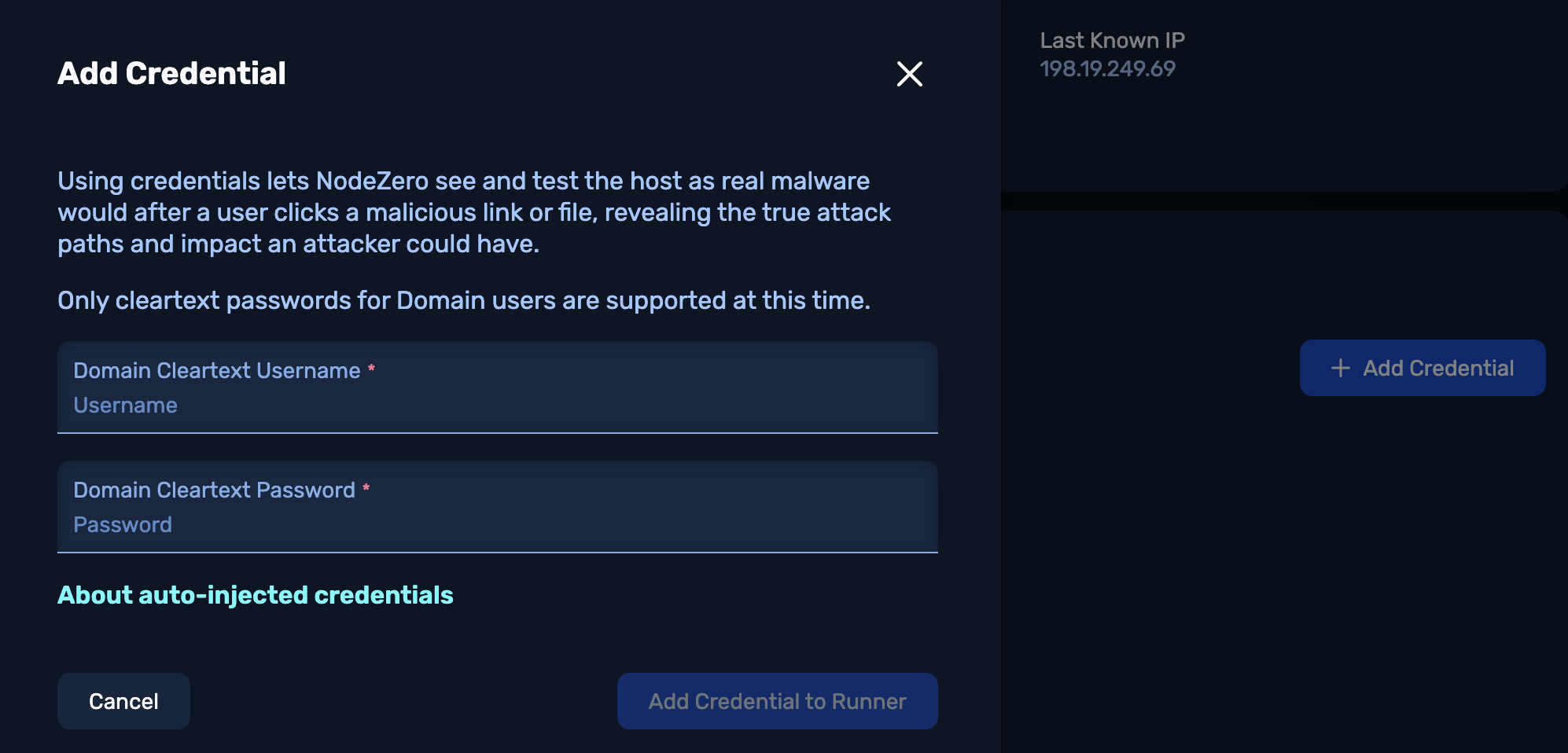Click the Username placeholder text
The image size is (1568, 753).
click(x=126, y=405)
